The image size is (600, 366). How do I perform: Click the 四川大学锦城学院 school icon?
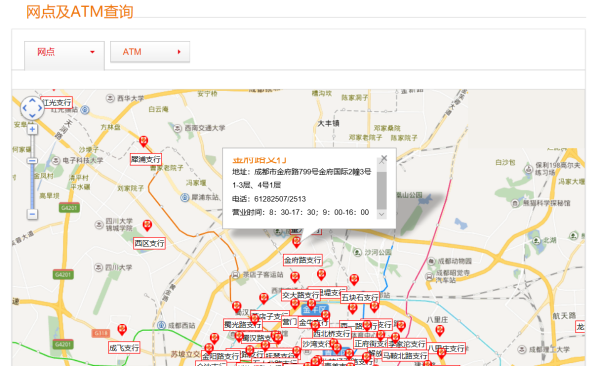pos(99,224)
